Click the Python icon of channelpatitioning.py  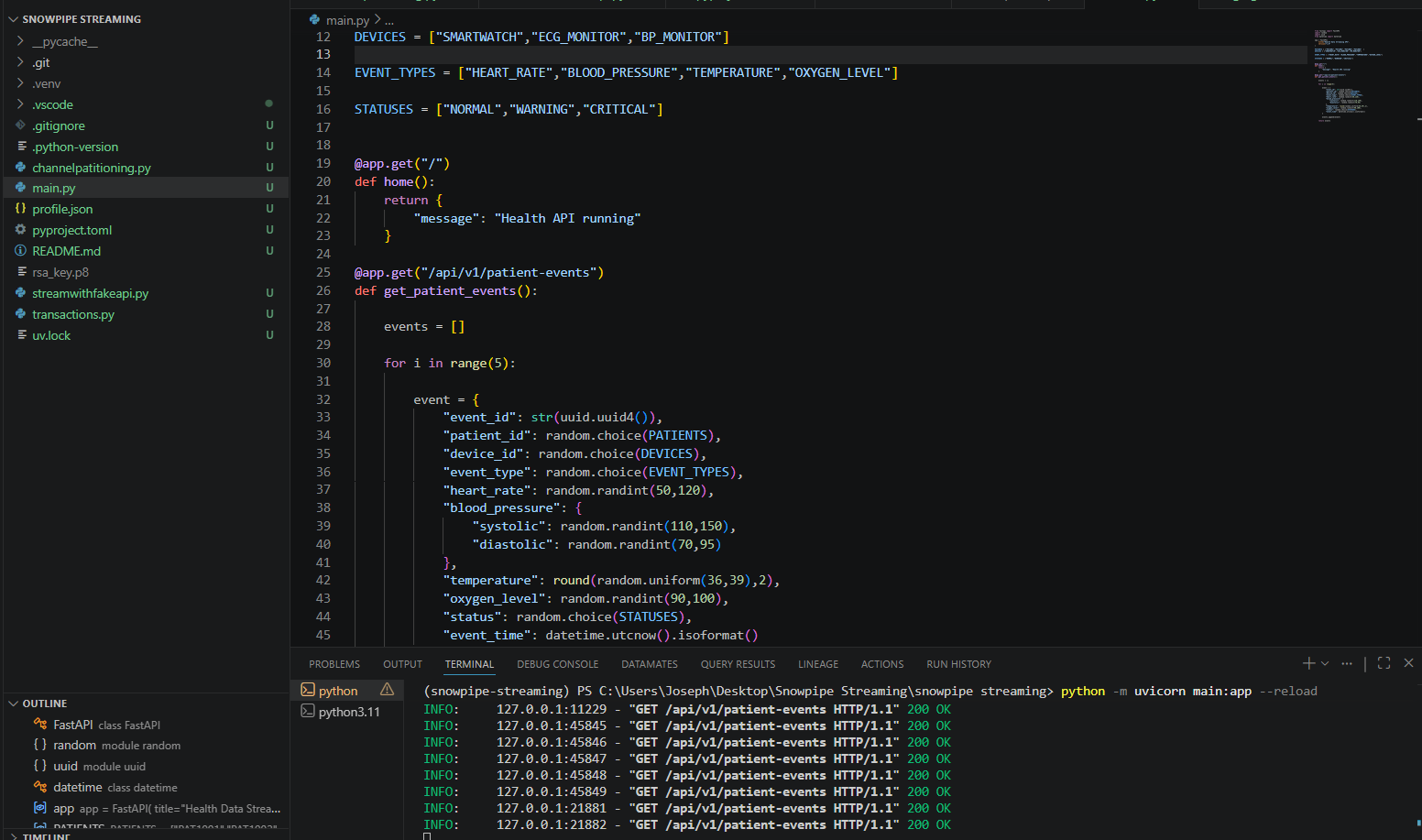20,168
